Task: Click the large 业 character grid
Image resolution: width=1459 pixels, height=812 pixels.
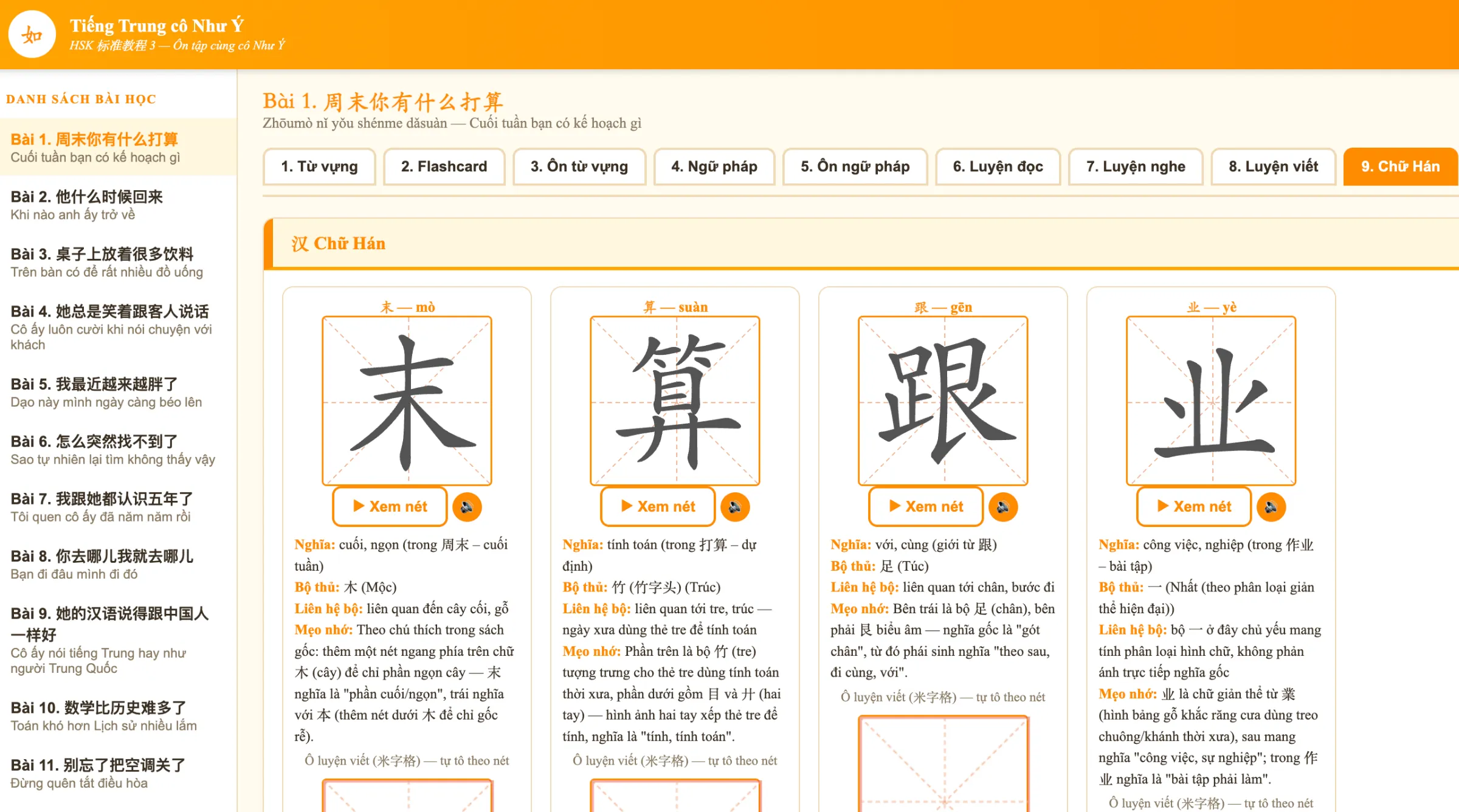Action: click(1211, 401)
